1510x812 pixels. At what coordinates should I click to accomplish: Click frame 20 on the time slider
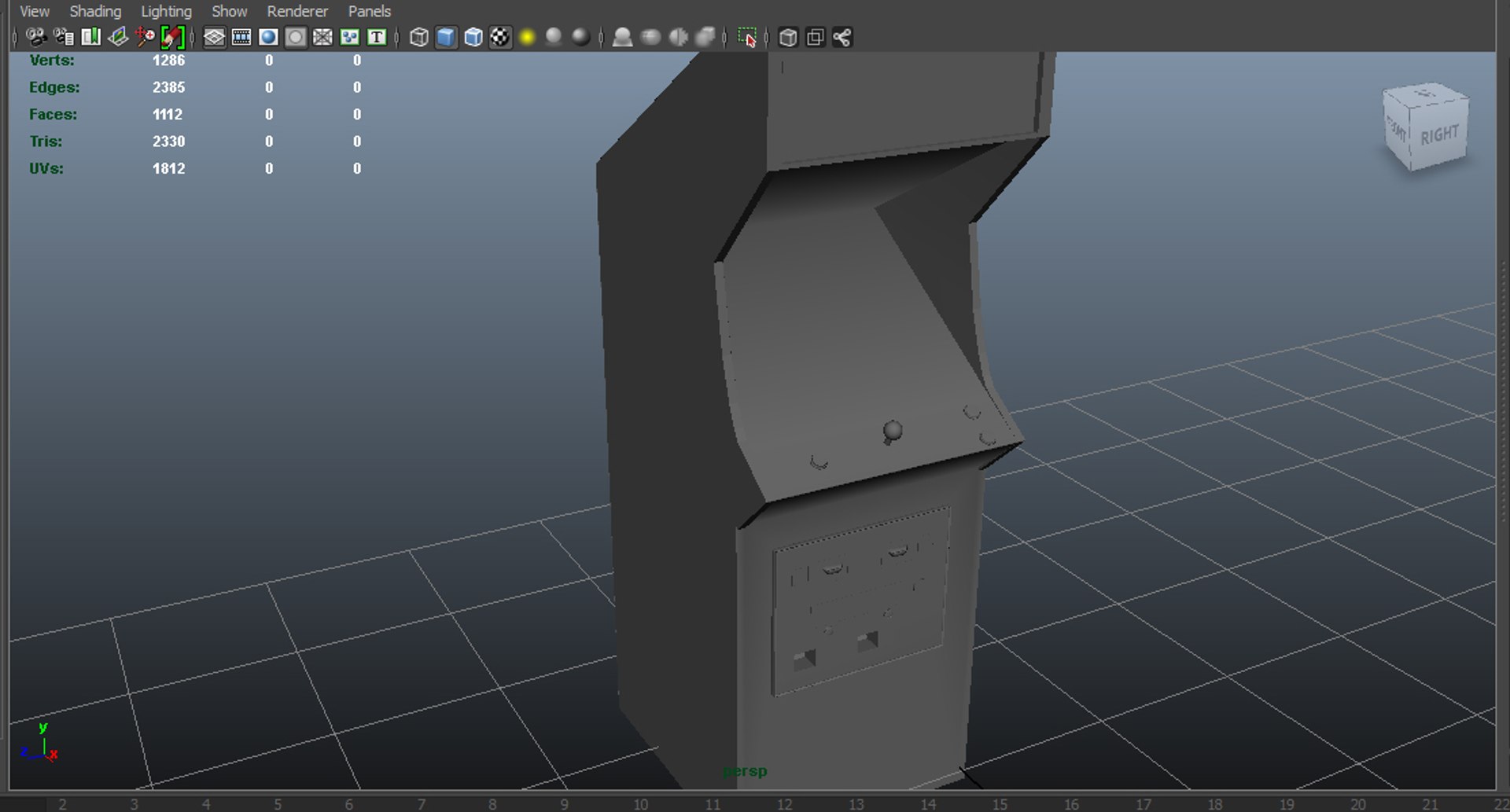(1358, 804)
